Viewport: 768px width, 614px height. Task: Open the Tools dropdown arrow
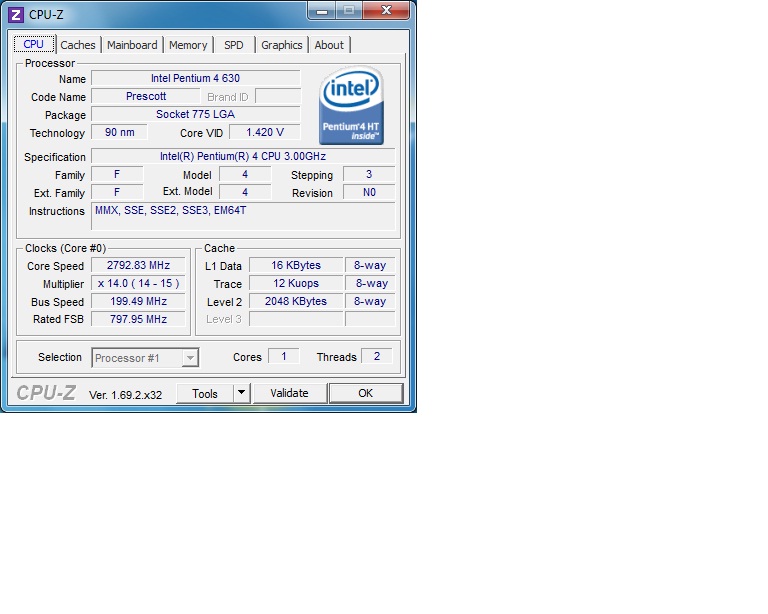[x=241, y=393]
